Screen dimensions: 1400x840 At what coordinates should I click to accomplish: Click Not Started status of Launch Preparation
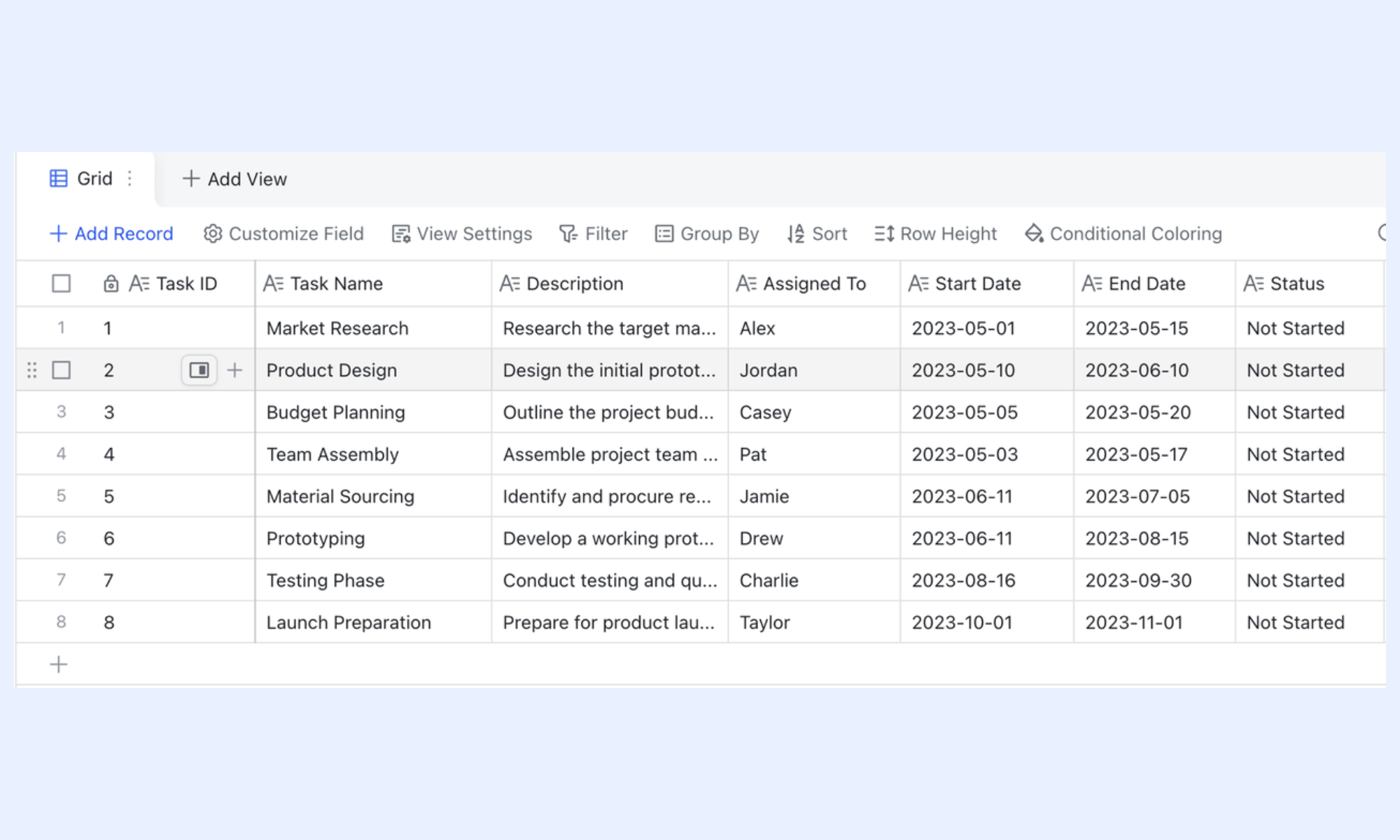[1310, 622]
